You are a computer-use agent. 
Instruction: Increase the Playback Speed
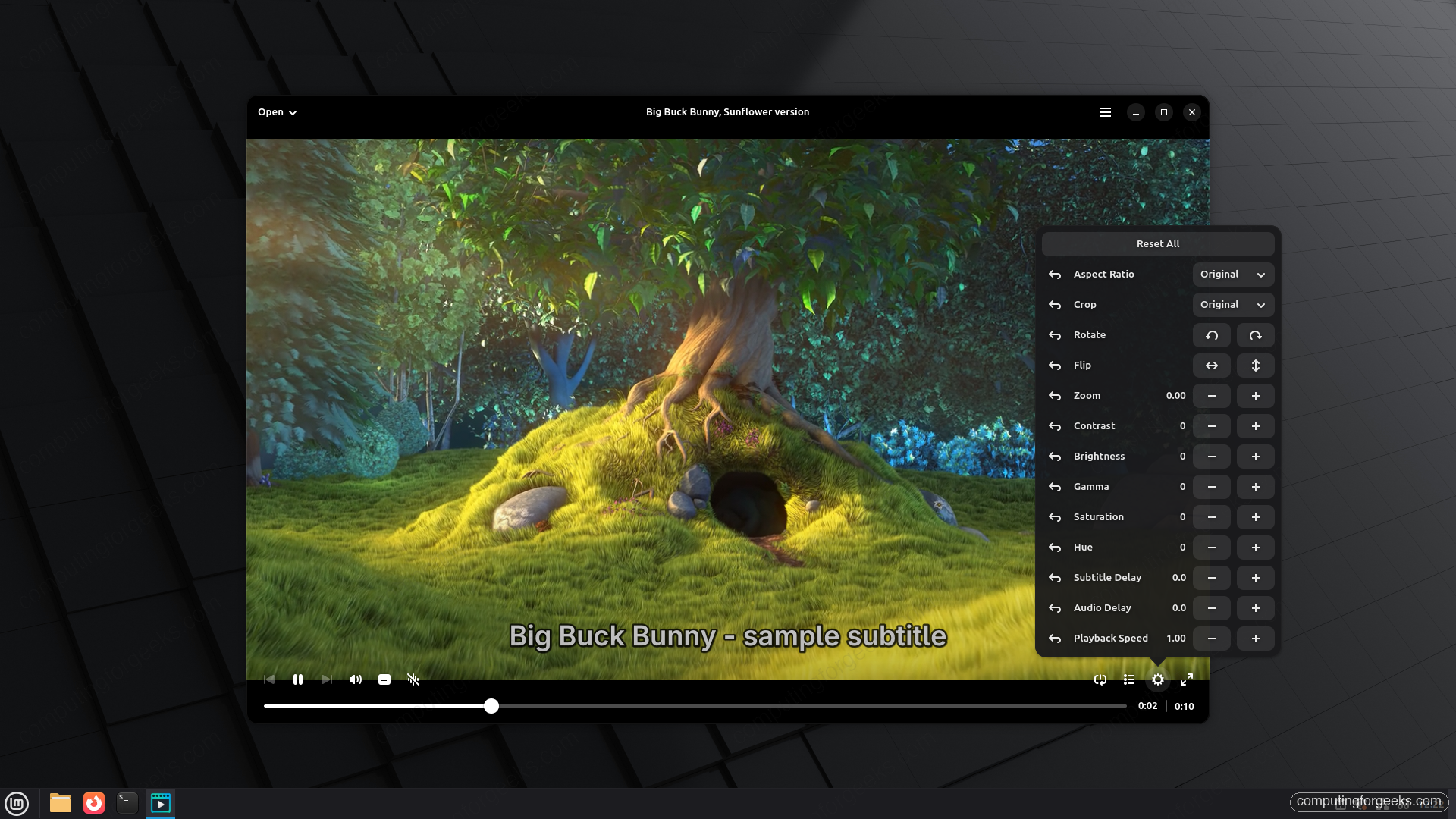[1256, 639]
